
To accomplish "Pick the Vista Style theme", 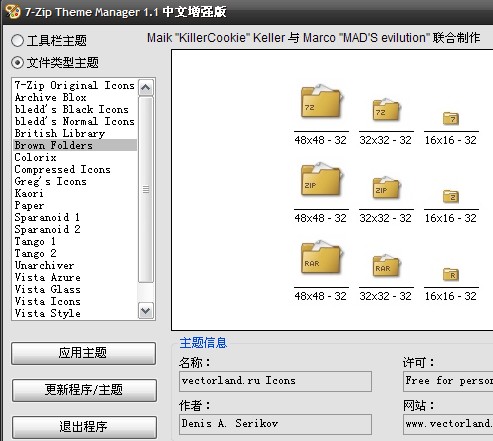I will click(75, 313).
